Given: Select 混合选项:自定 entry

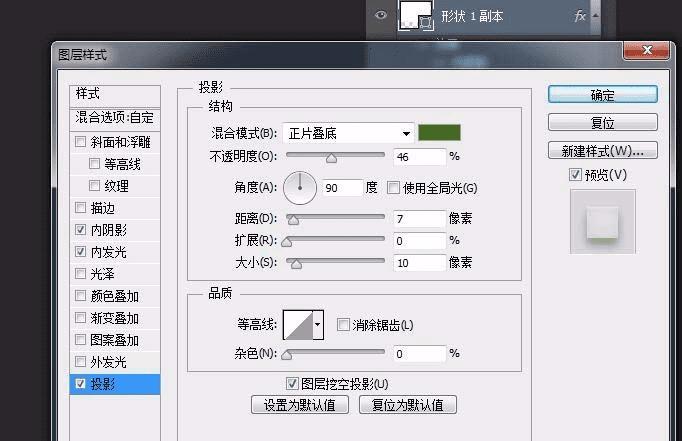Looking at the screenshot, I should (115, 118).
